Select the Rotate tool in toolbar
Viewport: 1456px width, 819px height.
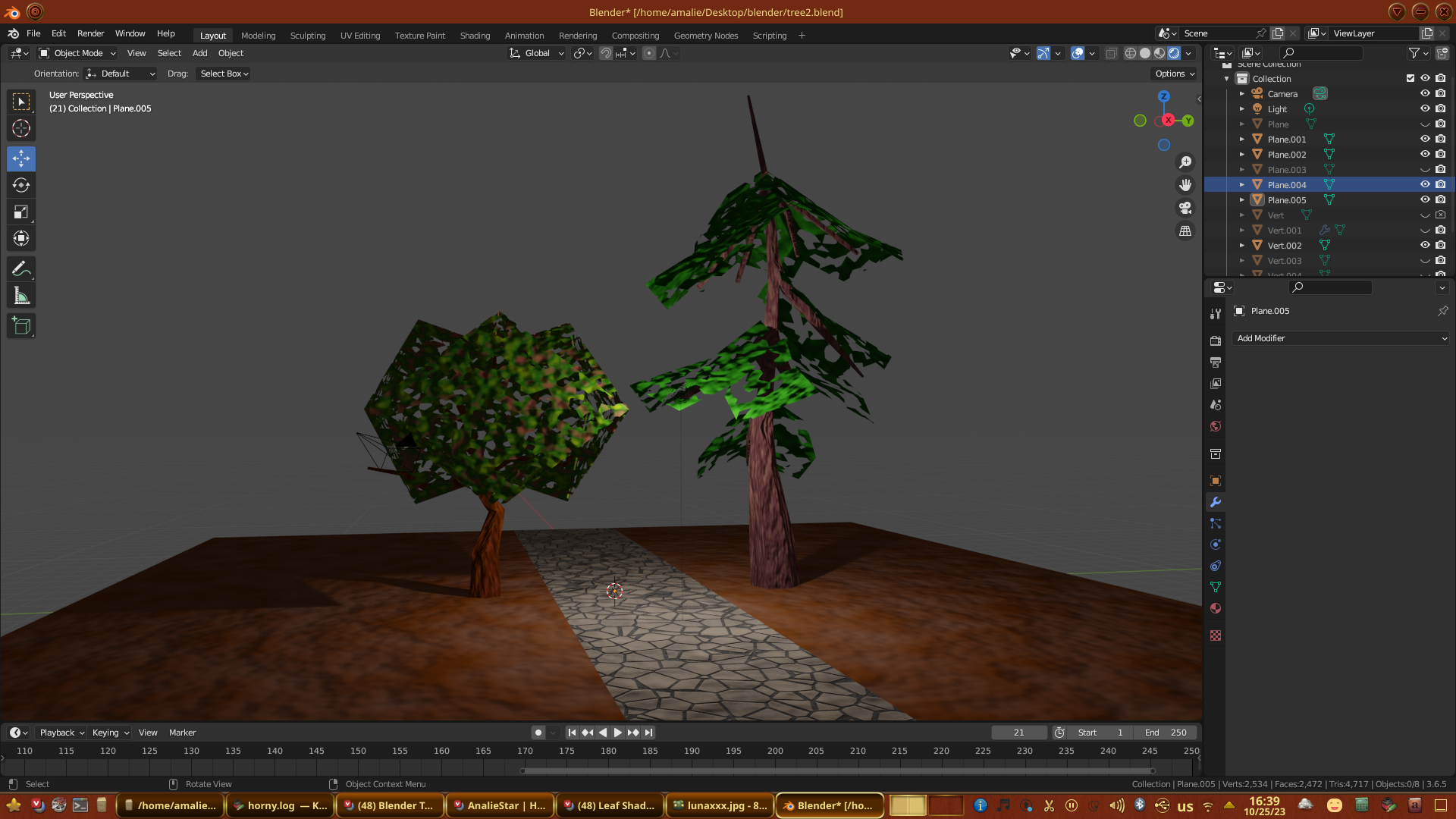click(x=21, y=186)
